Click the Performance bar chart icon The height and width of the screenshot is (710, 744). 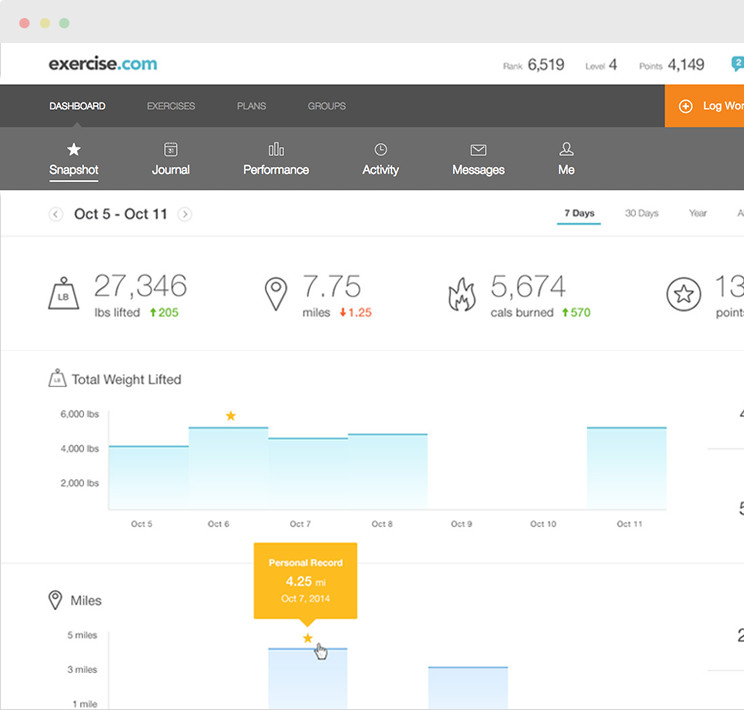(276, 149)
